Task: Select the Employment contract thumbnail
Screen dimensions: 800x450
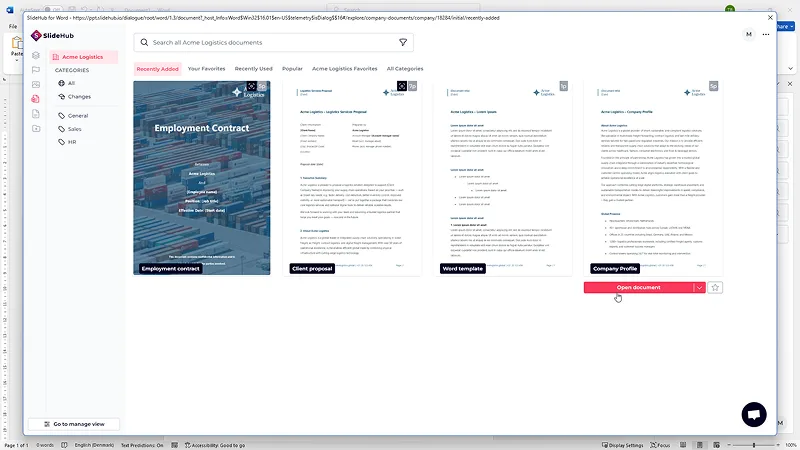Action: pyautogui.click(x=202, y=178)
